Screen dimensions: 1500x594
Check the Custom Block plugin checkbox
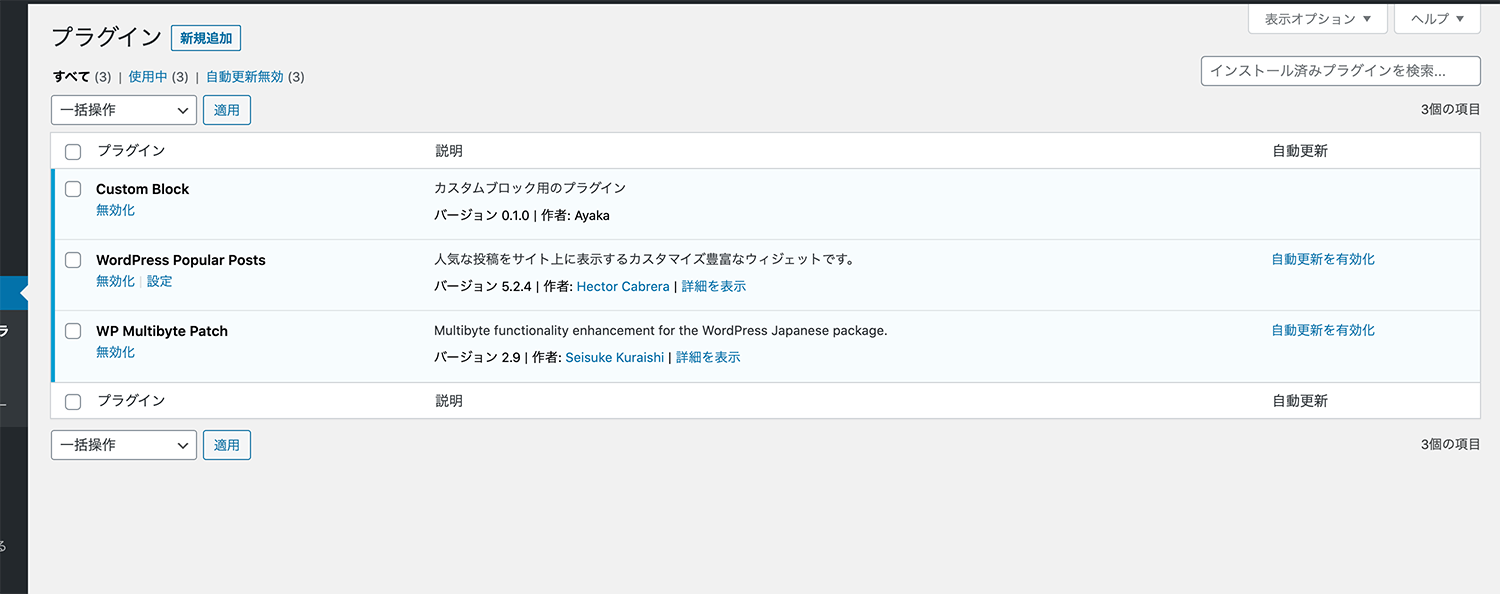click(x=72, y=188)
